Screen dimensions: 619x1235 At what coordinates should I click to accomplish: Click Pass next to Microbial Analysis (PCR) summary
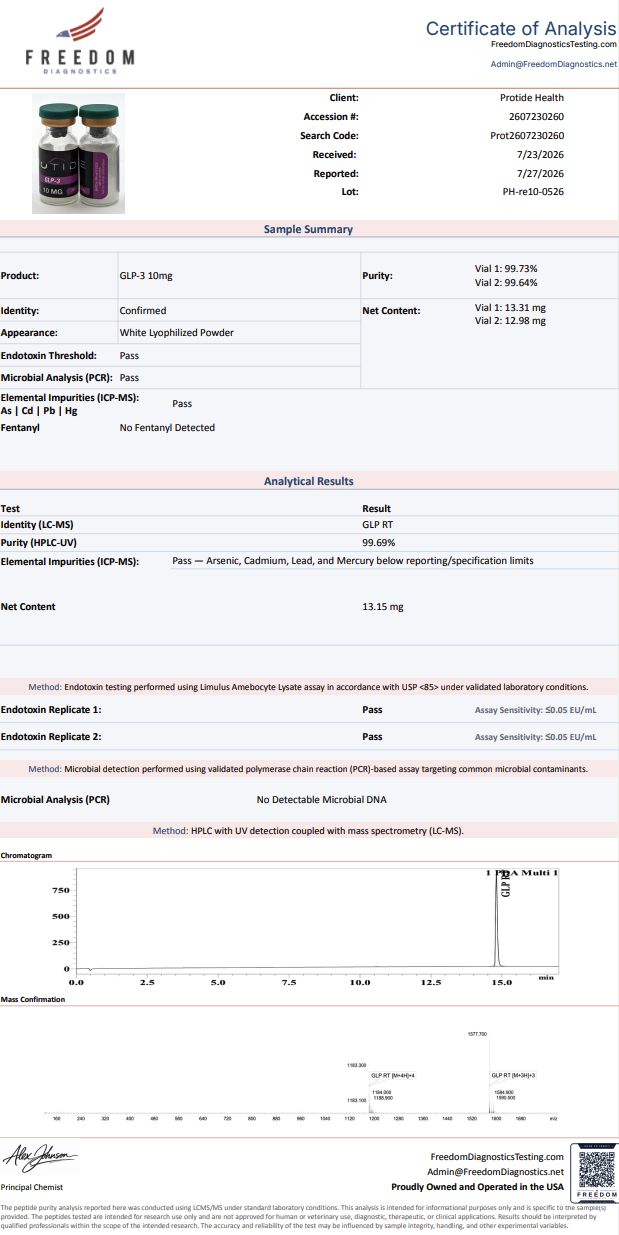[129, 378]
